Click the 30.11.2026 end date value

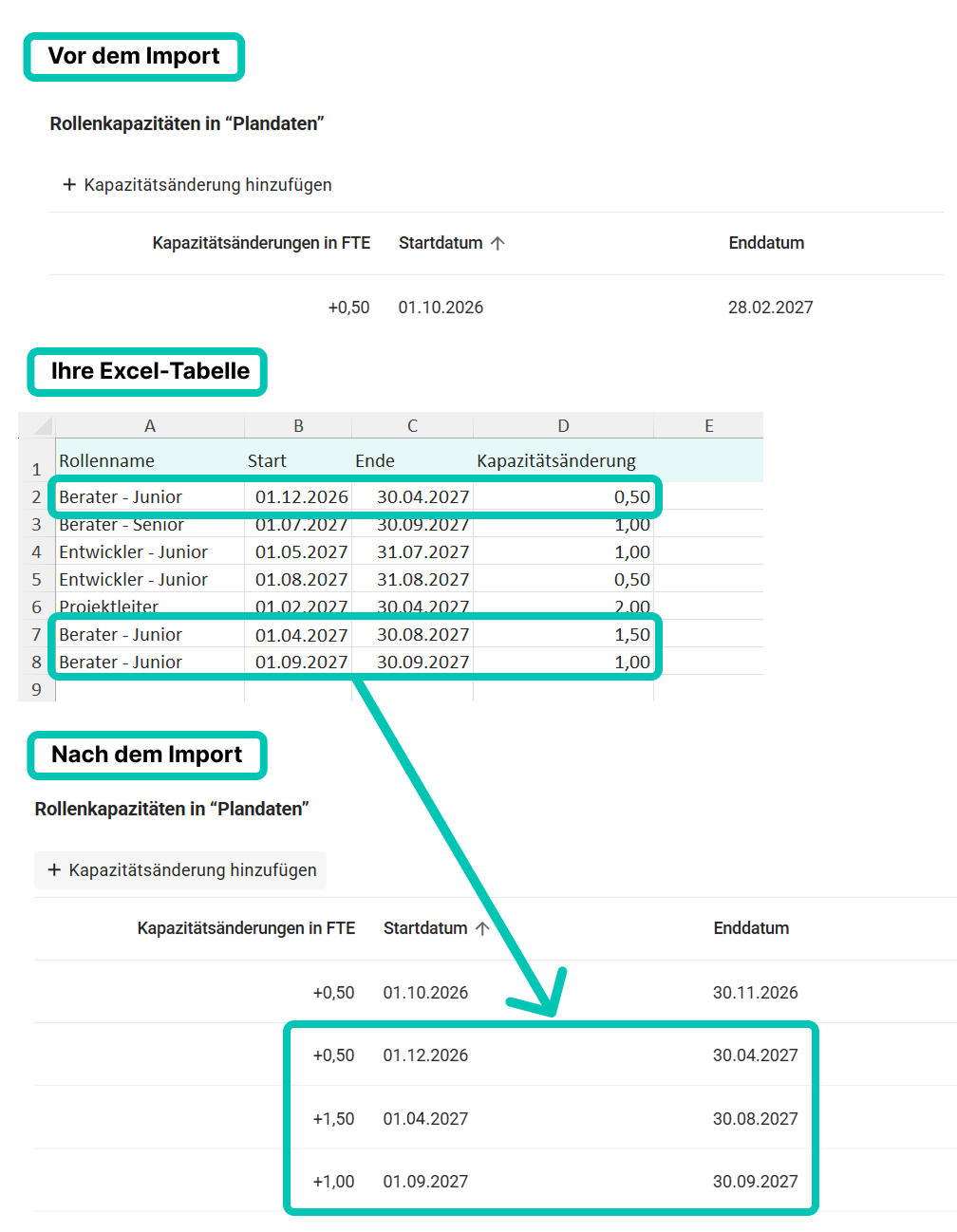755,993
